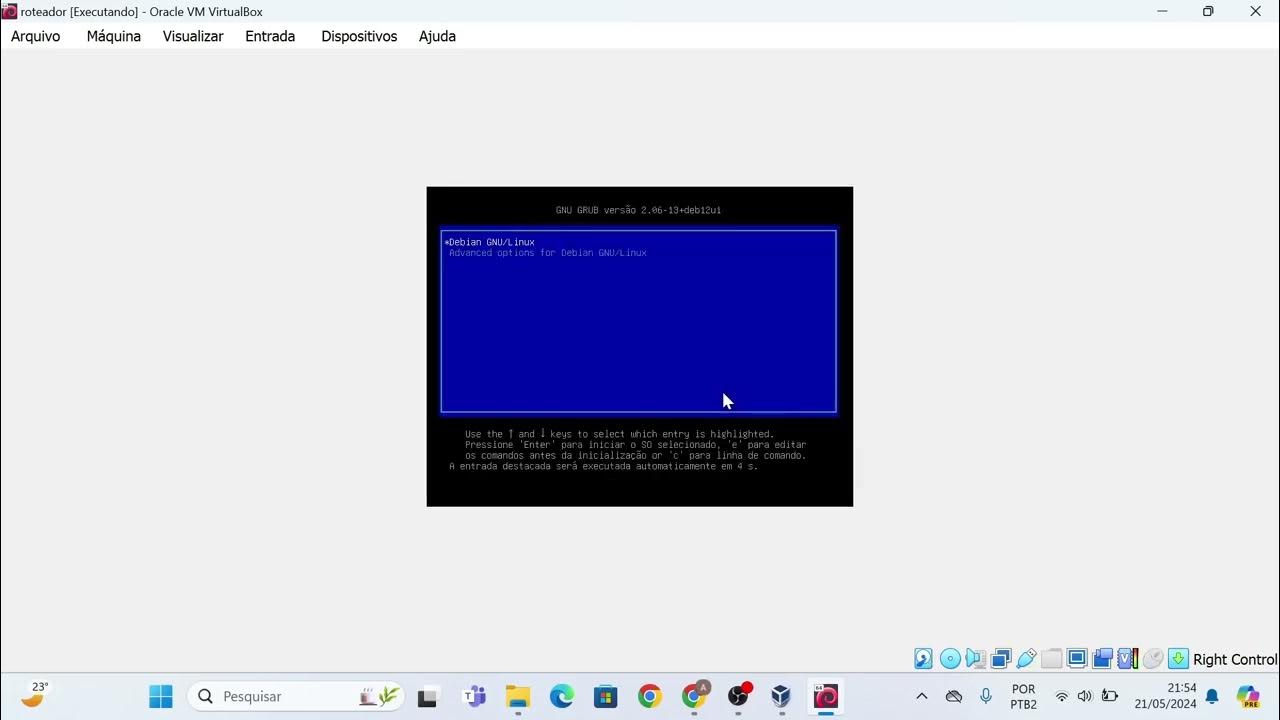Open Wi-Fi network settings in tray
Image resolution: width=1280 pixels, height=720 pixels.
[1062, 696]
